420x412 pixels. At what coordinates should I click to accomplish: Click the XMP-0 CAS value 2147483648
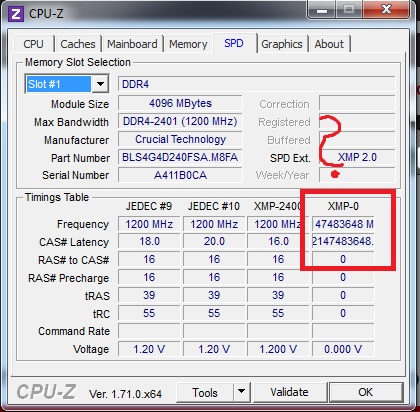343,241
